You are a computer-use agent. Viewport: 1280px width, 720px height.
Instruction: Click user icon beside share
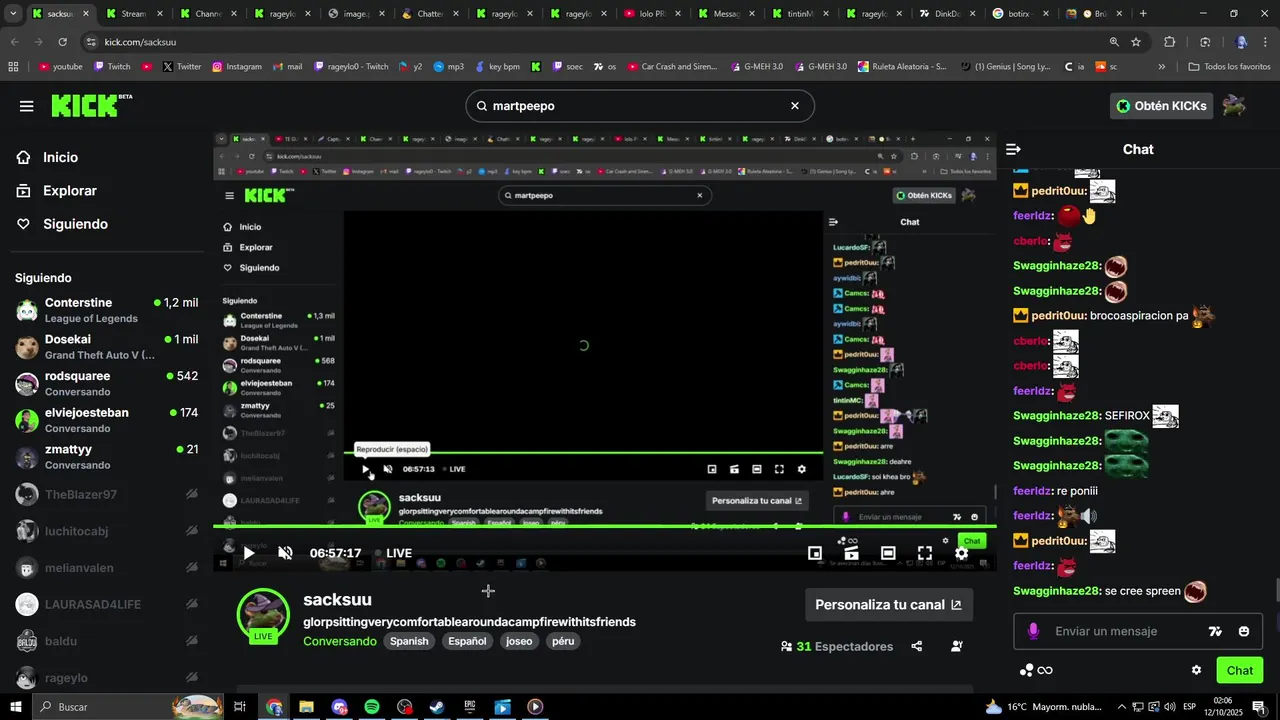click(x=957, y=646)
